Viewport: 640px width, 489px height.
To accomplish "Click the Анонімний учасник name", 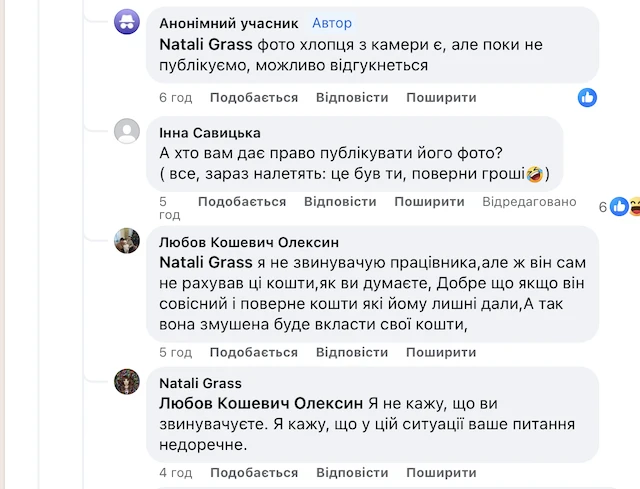I will (229, 23).
